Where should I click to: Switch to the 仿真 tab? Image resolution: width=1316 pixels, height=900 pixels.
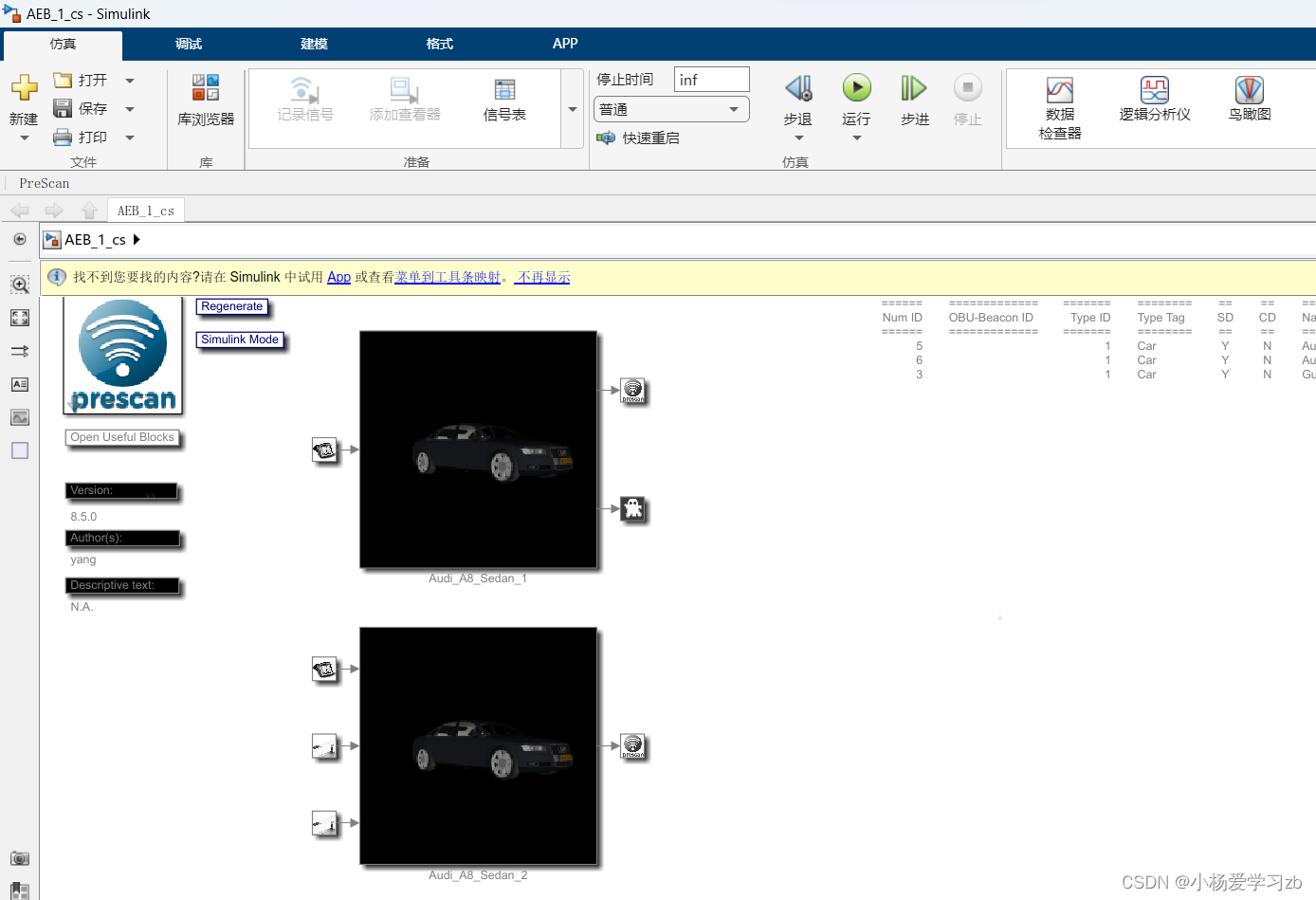[x=63, y=45]
